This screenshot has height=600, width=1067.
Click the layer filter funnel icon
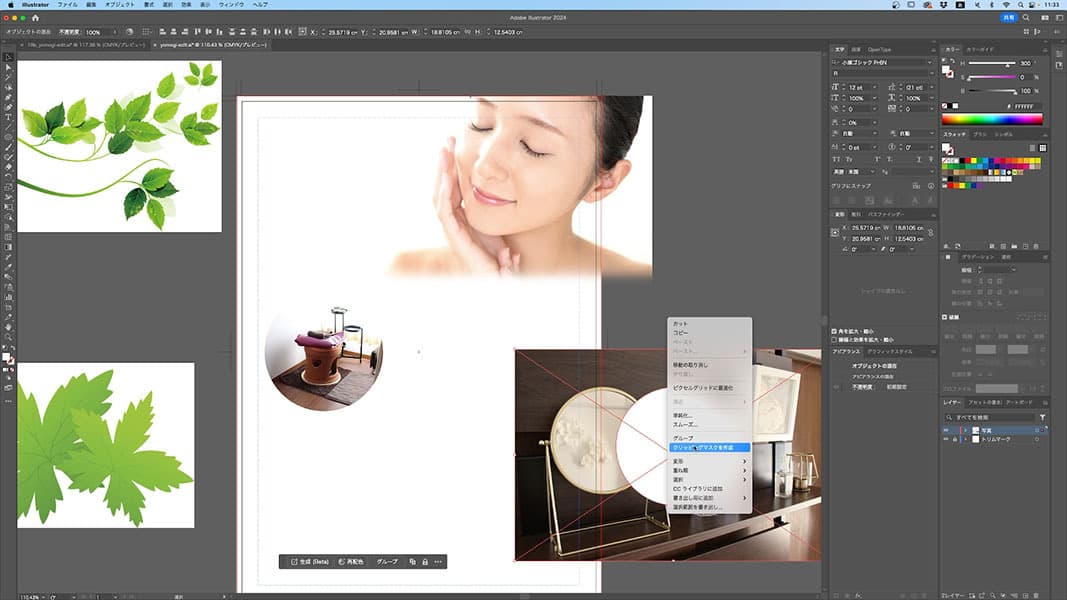(x=1042, y=417)
